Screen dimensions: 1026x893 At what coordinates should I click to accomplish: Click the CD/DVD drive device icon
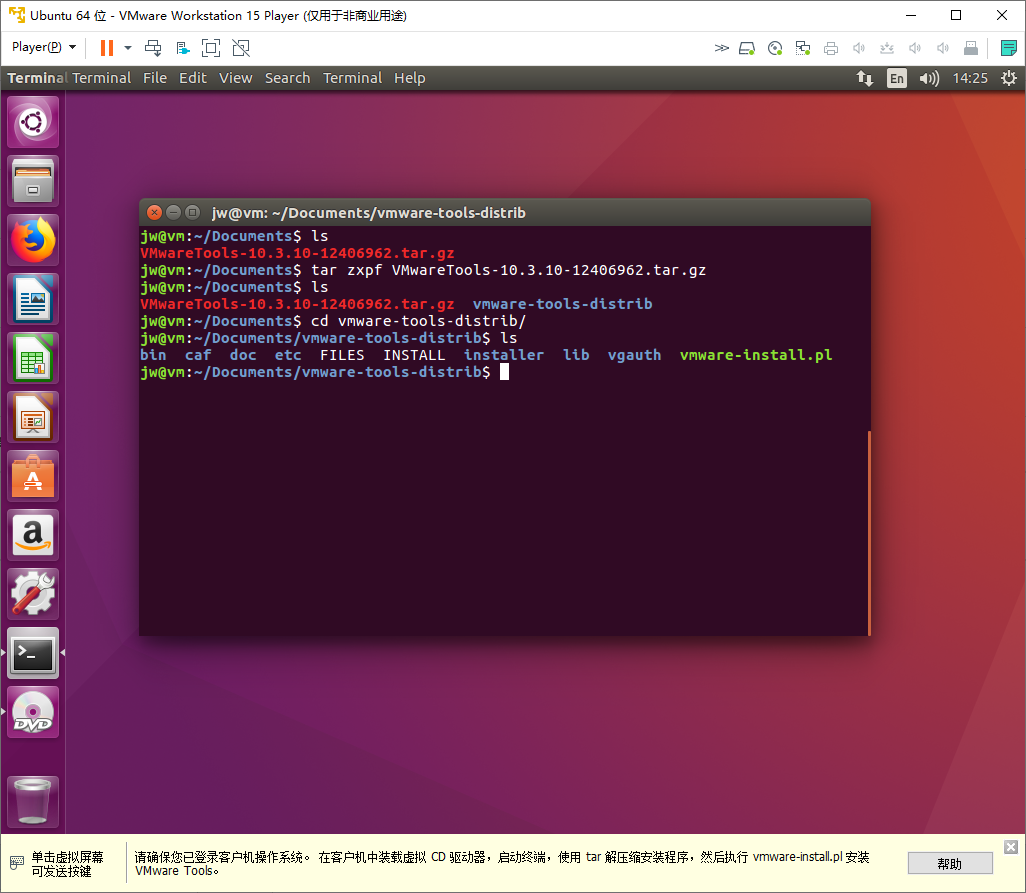click(x=775, y=48)
